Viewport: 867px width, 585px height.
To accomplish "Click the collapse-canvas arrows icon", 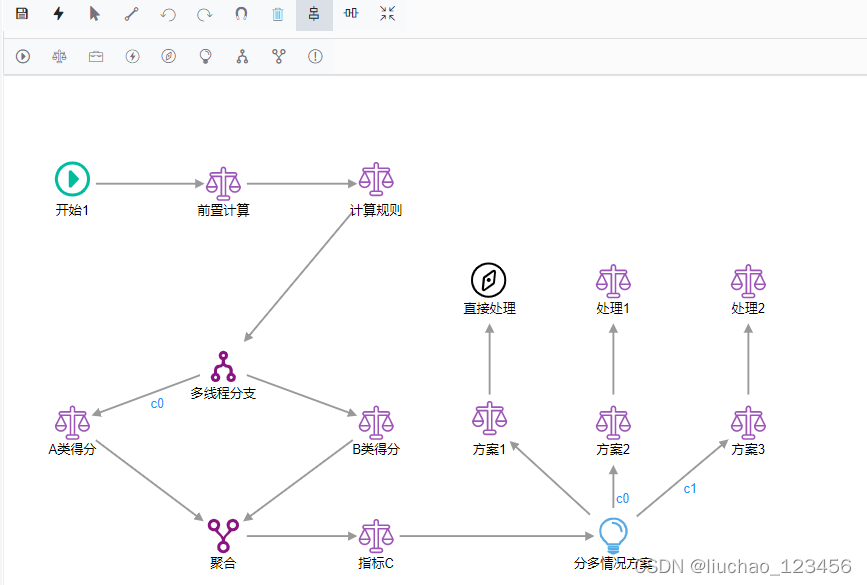I will point(386,14).
